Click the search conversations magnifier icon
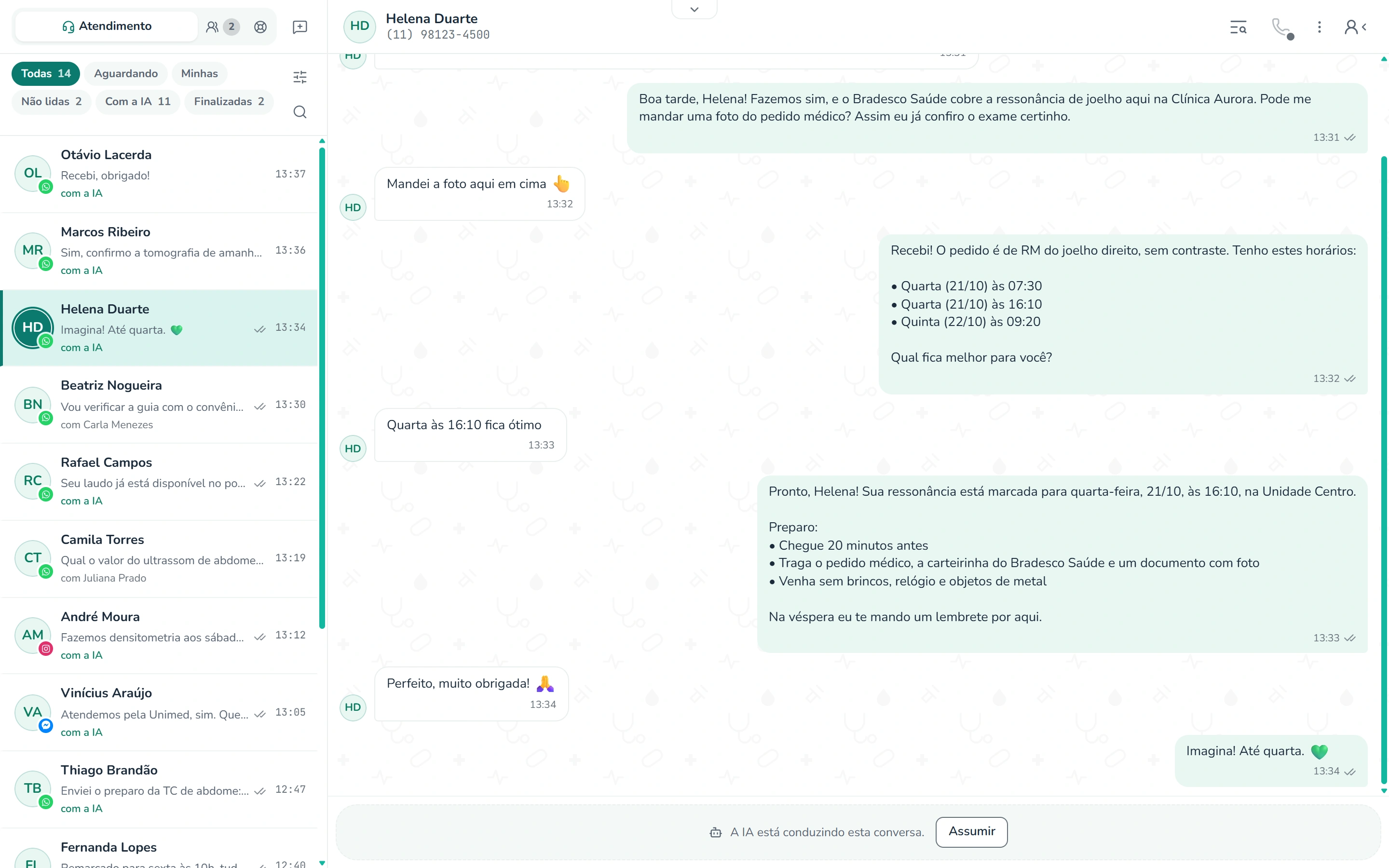This screenshot has height=868, width=1389. tap(300, 111)
